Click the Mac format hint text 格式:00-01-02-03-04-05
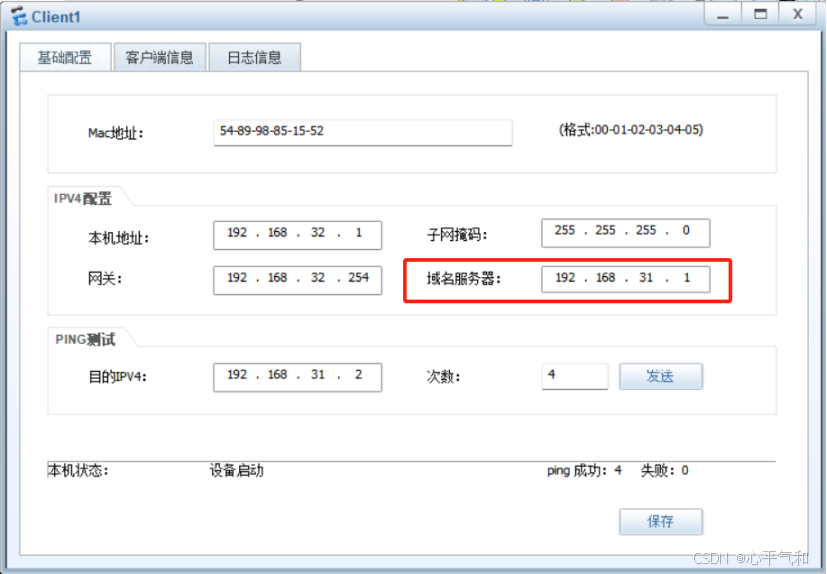Viewport: 827px width, 574px height. pyautogui.click(x=631, y=130)
